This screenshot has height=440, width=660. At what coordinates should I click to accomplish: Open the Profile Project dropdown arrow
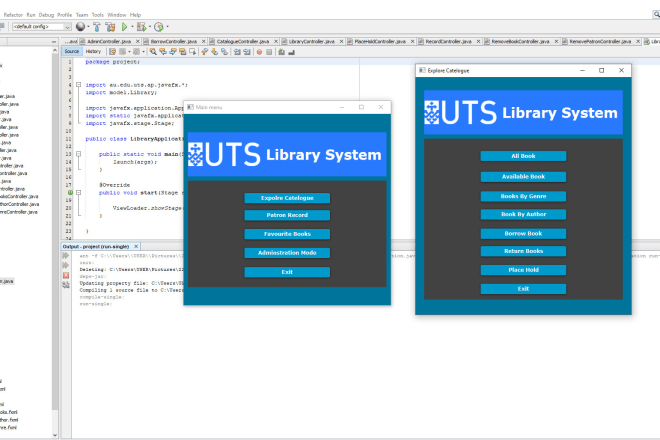point(168,27)
